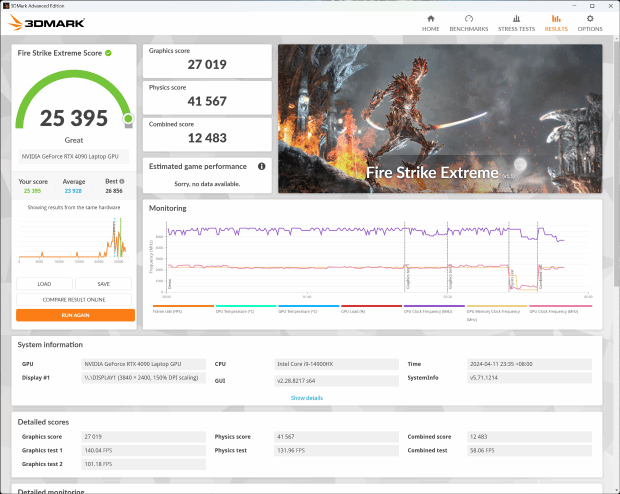Viewport: 620px width, 494px height.
Task: Click the LOAD button
Action: click(x=44, y=284)
